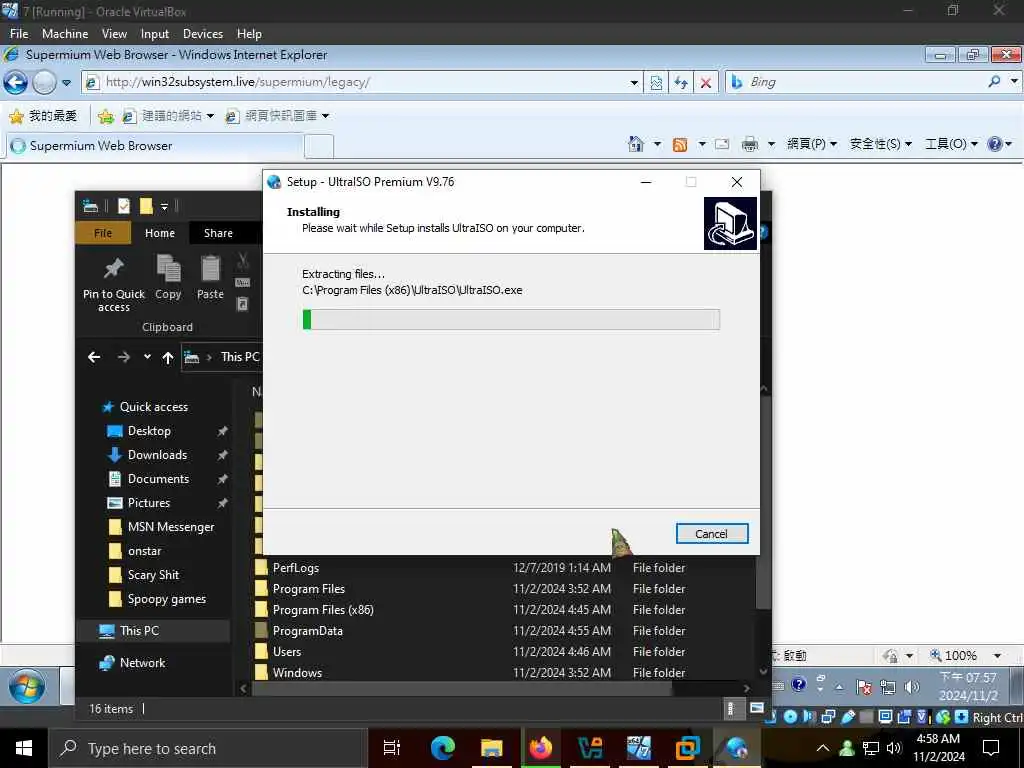1024x768 pixels.
Task: Open the 網頁(P) dropdown menu
Action: coord(812,144)
